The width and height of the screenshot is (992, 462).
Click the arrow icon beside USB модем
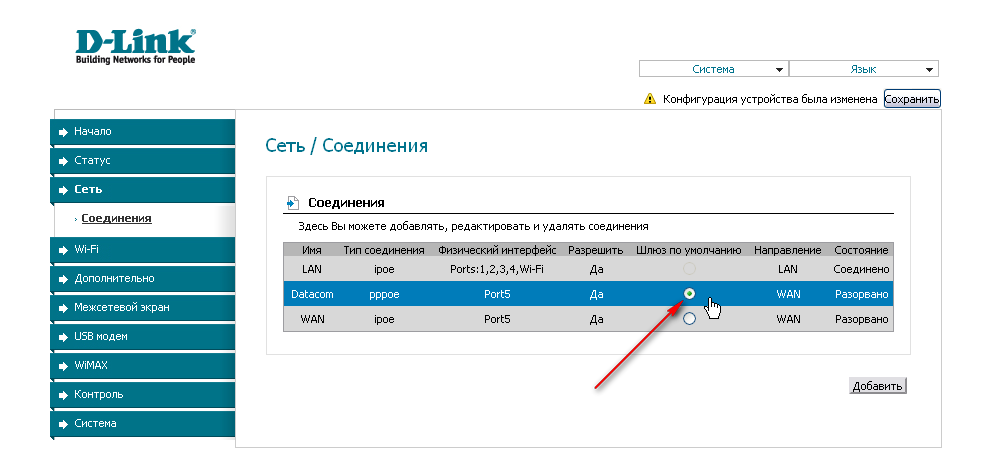tap(63, 337)
